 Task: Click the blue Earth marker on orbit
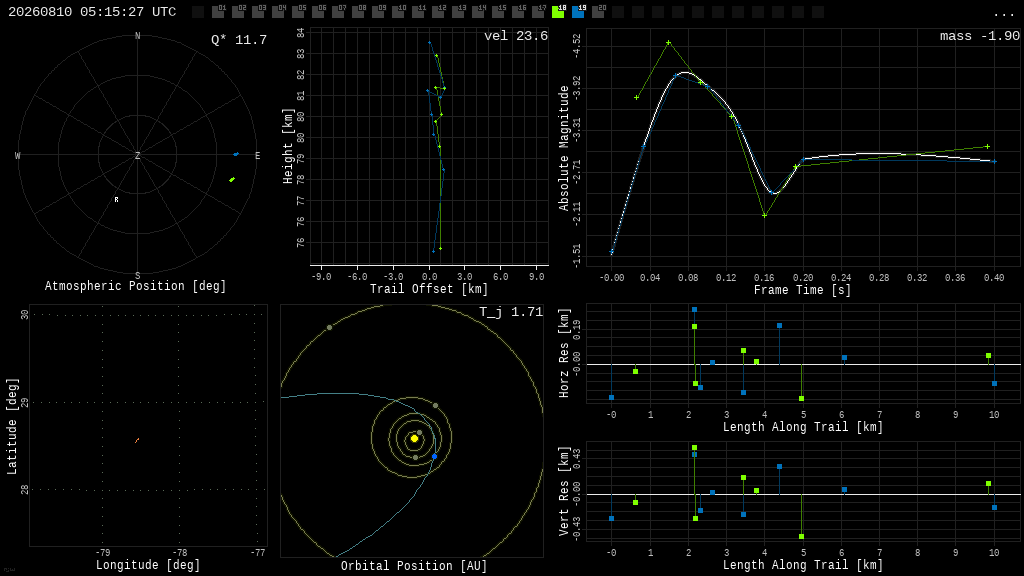[435, 456]
